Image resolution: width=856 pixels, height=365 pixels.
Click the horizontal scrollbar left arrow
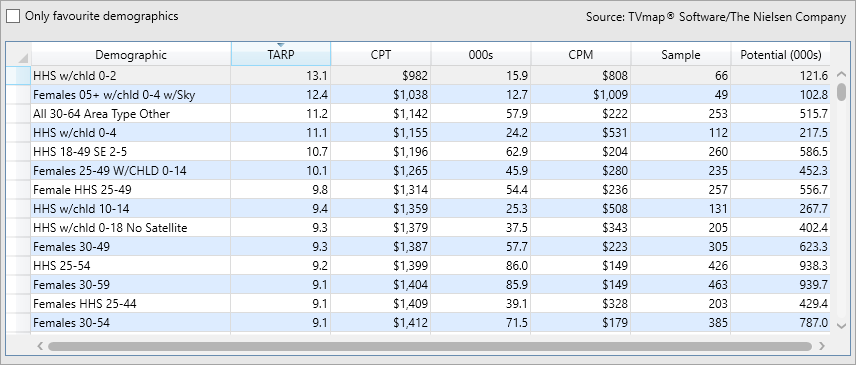[x=40, y=346]
